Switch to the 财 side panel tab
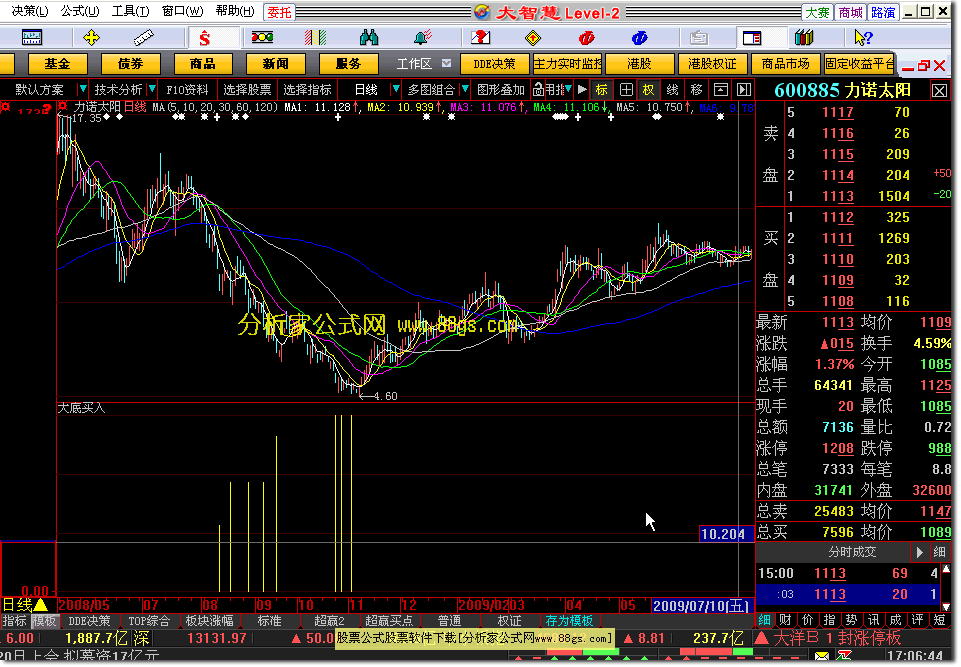 pyautogui.click(x=785, y=620)
